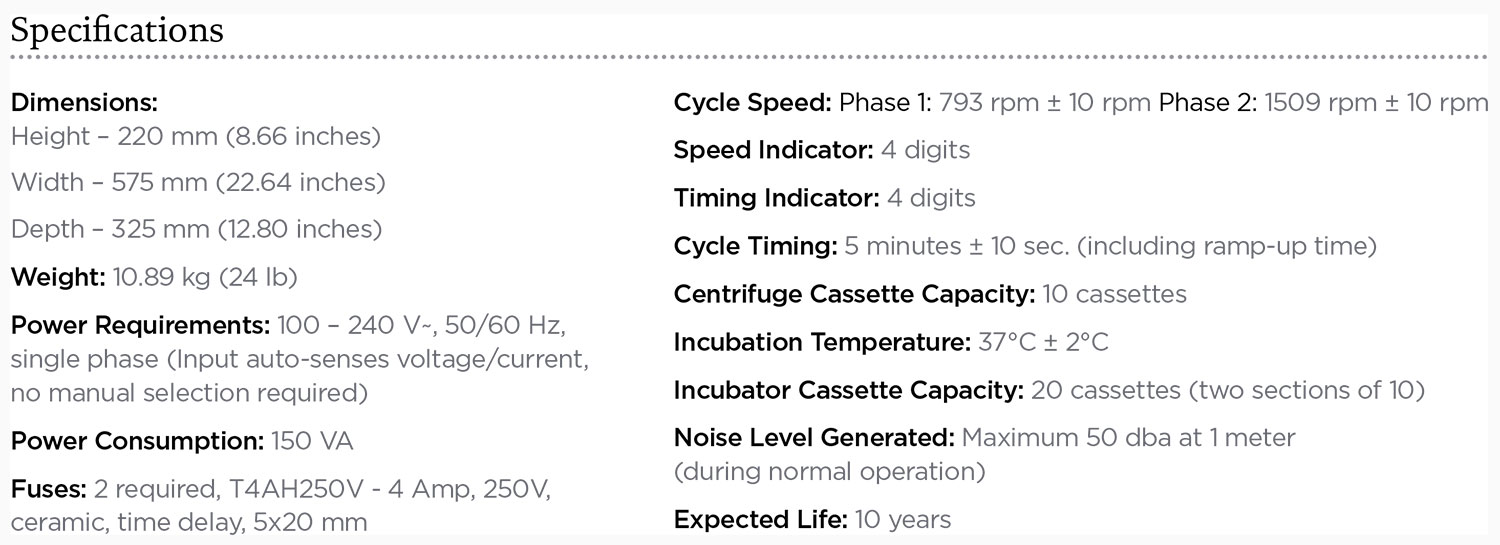Image resolution: width=1500 pixels, height=545 pixels.
Task: Click the Speed Indicator label
Action: click(x=774, y=150)
